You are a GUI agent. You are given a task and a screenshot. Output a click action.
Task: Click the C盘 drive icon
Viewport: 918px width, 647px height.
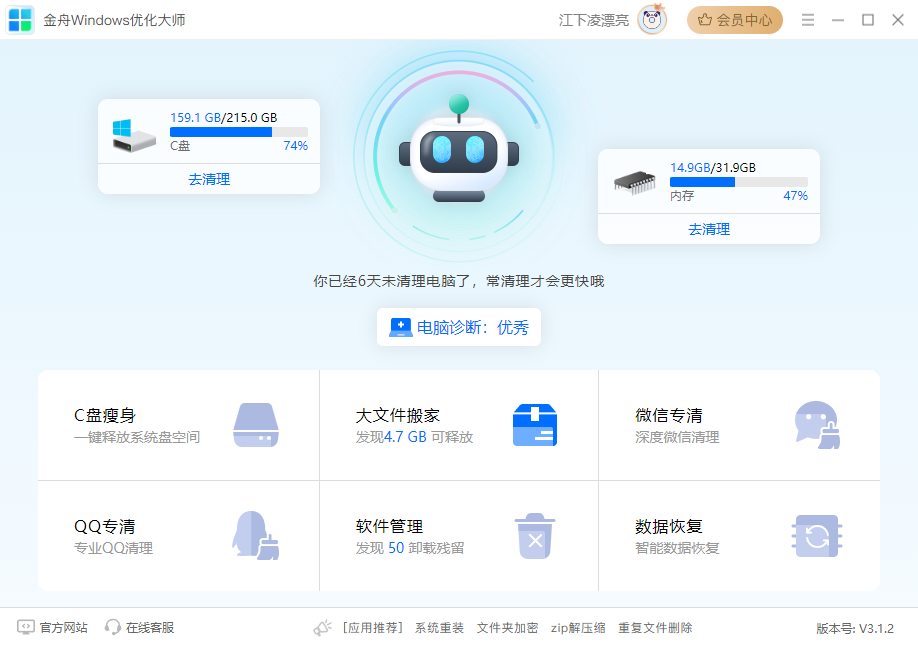coord(133,135)
